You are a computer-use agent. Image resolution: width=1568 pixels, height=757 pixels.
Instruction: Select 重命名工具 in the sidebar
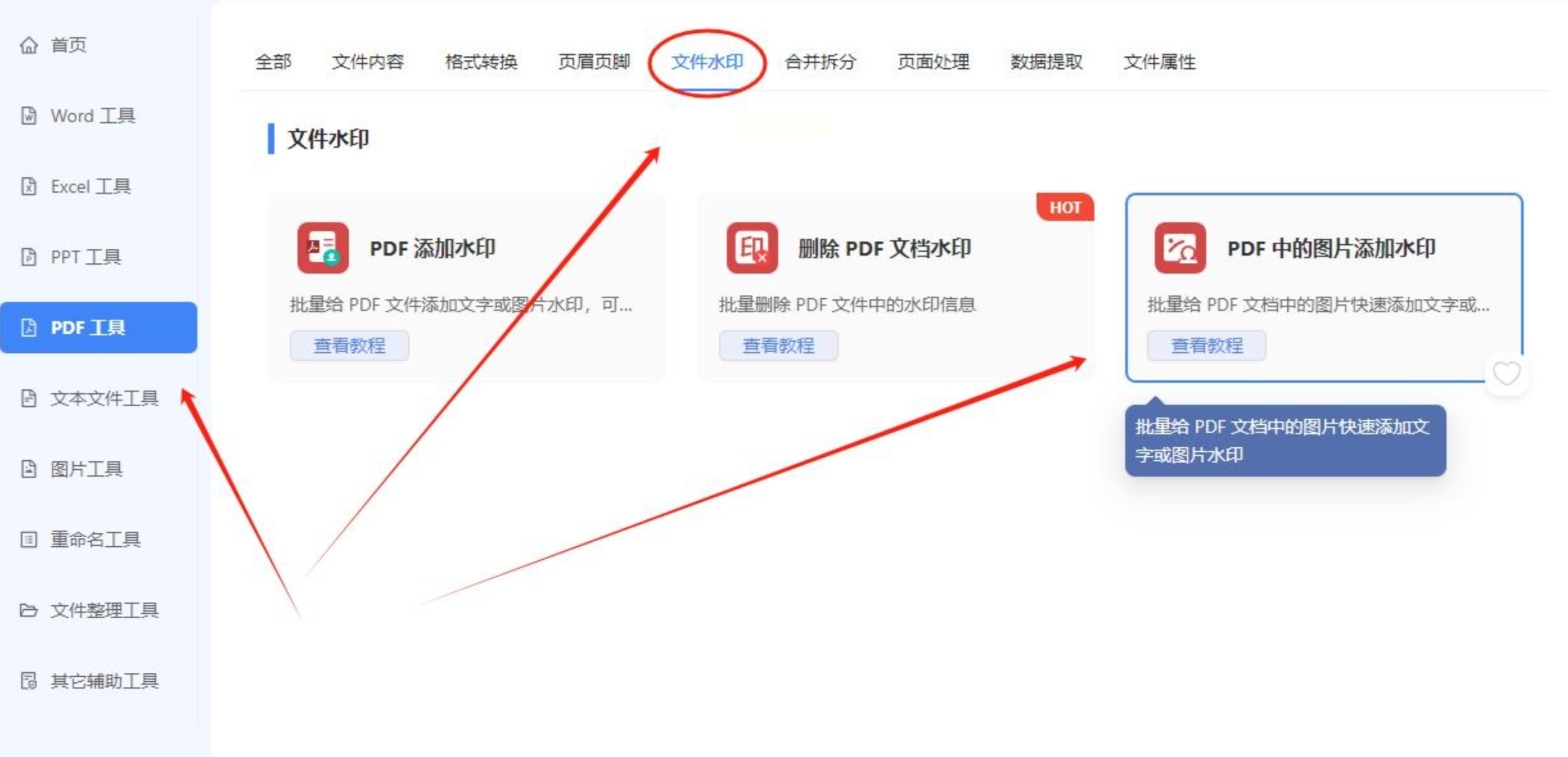pyautogui.click(x=95, y=539)
